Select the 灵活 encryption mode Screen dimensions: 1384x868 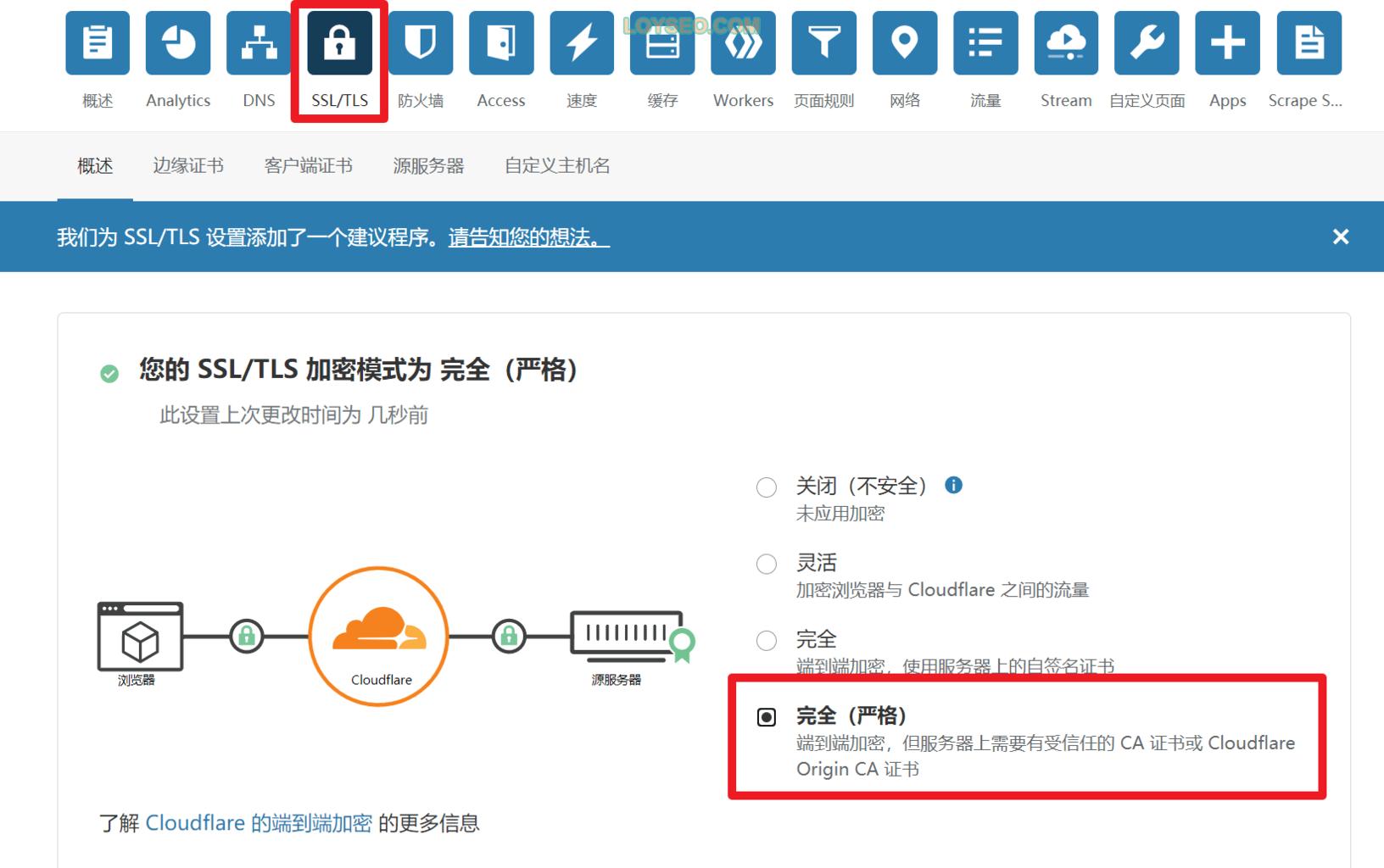(766, 563)
